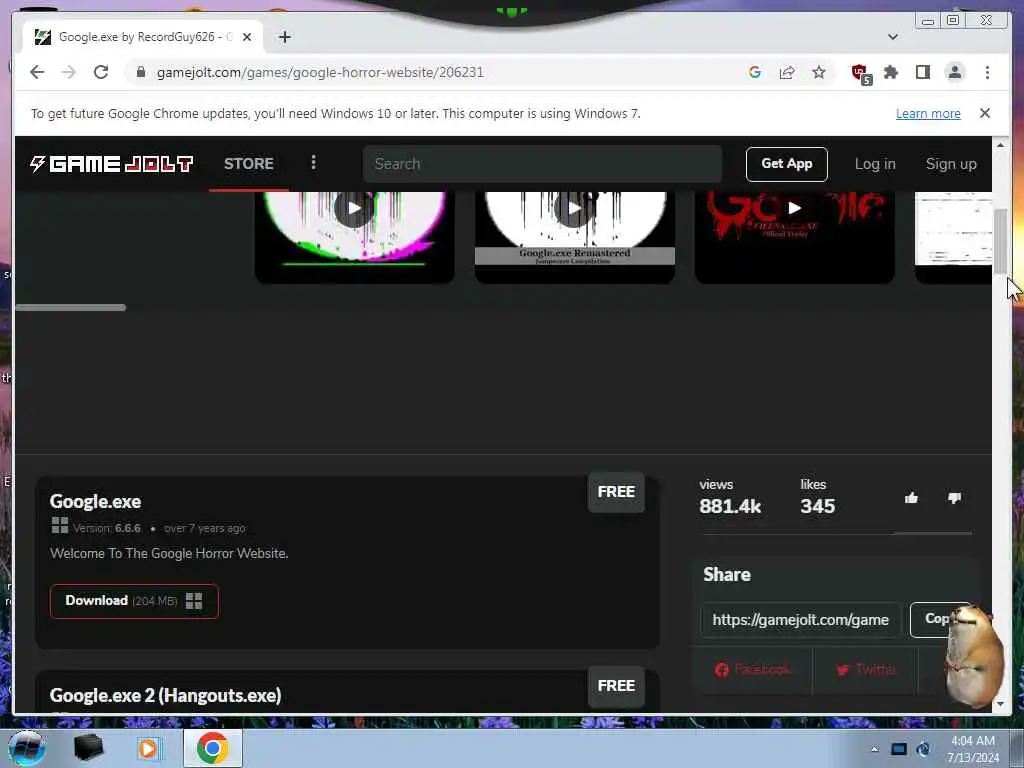Click the Get App button
The image size is (1024, 768).
pos(786,164)
